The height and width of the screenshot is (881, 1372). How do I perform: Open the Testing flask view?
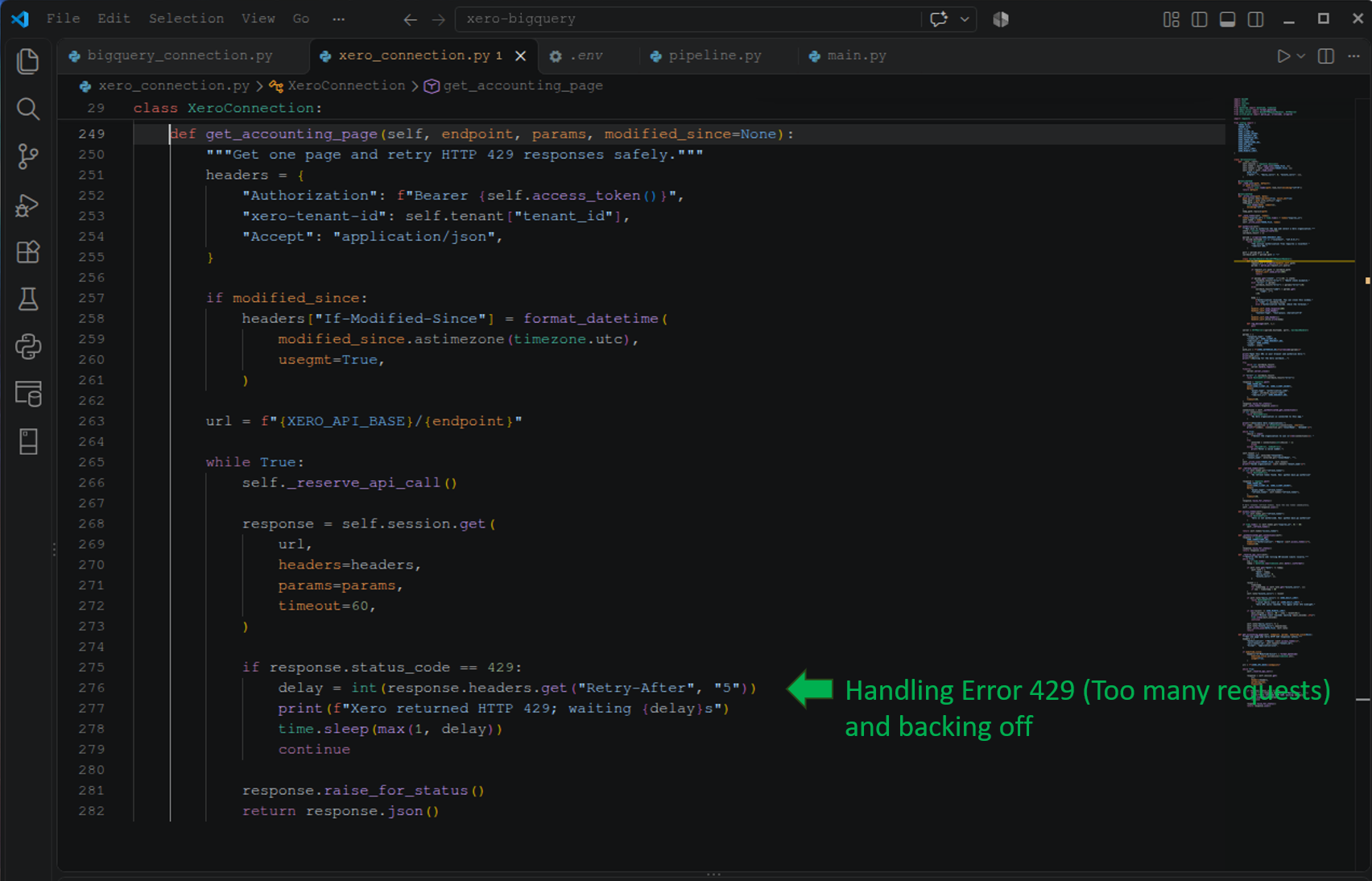(x=28, y=300)
